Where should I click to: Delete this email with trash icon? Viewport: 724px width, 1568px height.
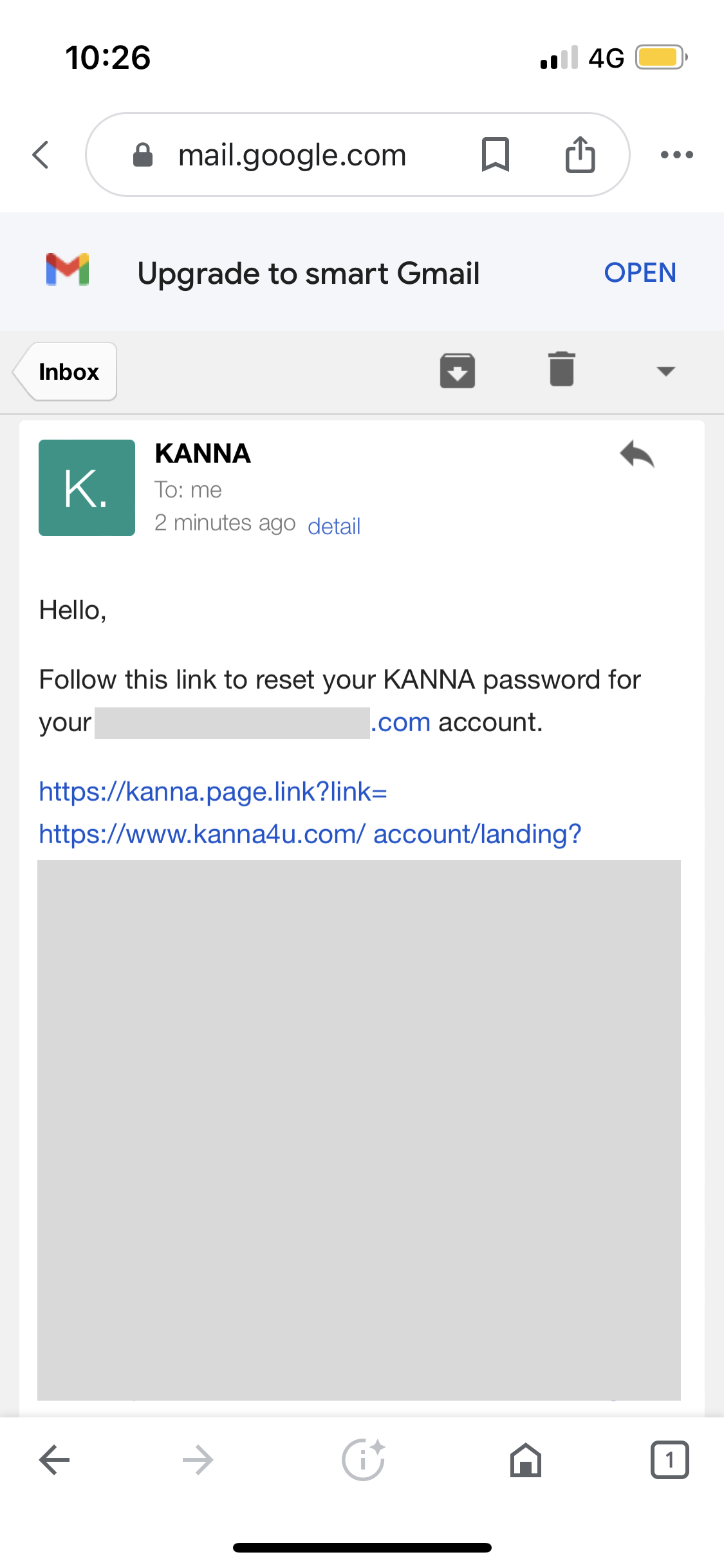click(x=561, y=369)
